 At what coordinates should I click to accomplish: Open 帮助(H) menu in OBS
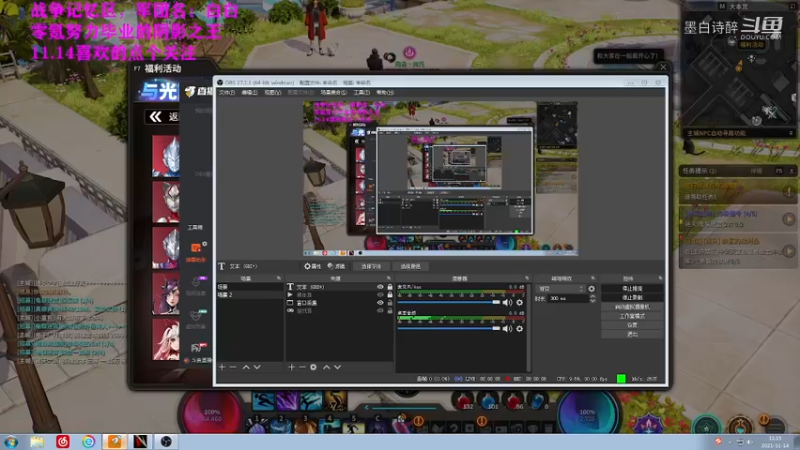coord(385,92)
